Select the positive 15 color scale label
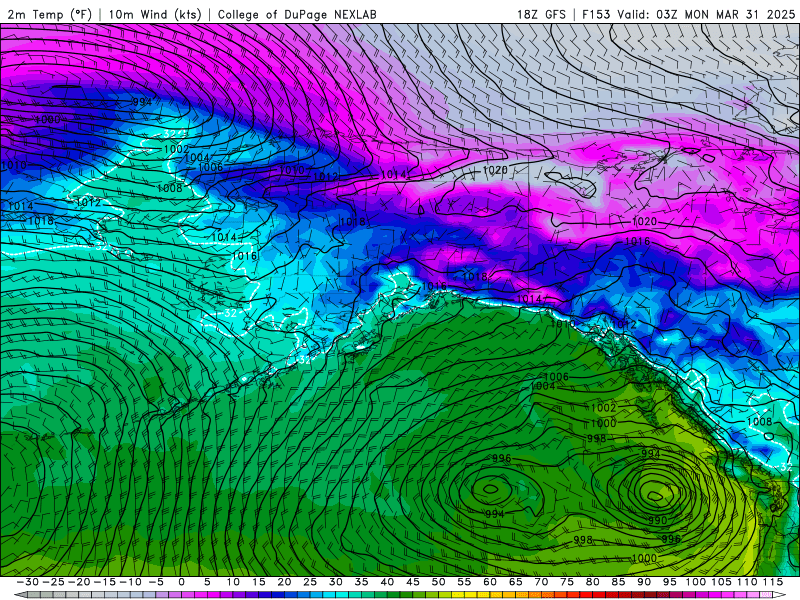This screenshot has width=800, height=600. pos(259,582)
